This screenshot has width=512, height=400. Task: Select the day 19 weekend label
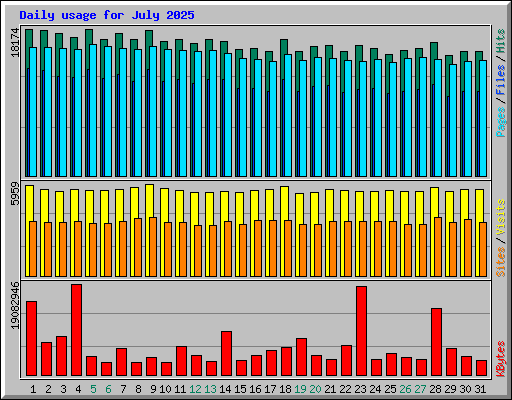(300, 389)
